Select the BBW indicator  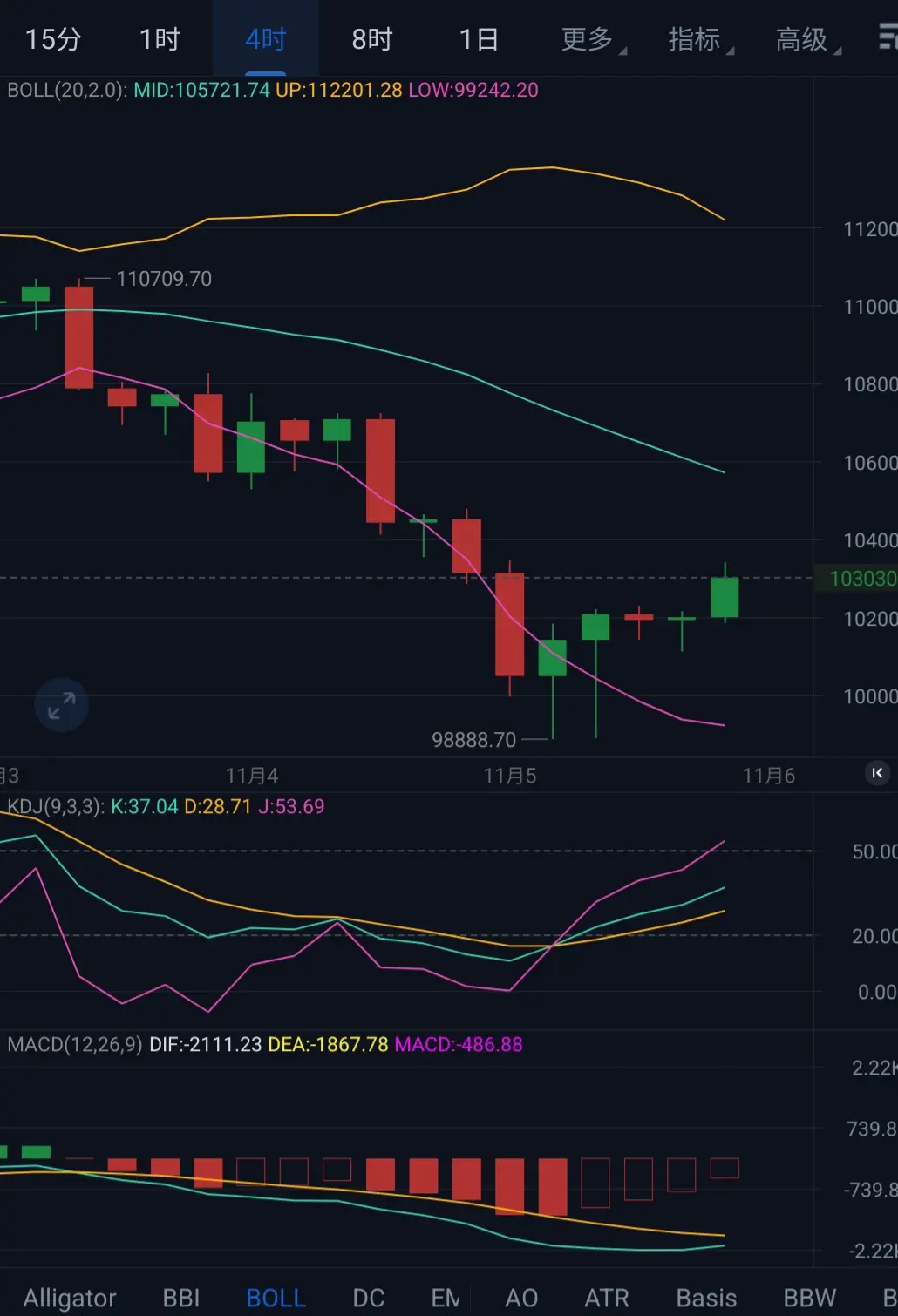[809, 1298]
